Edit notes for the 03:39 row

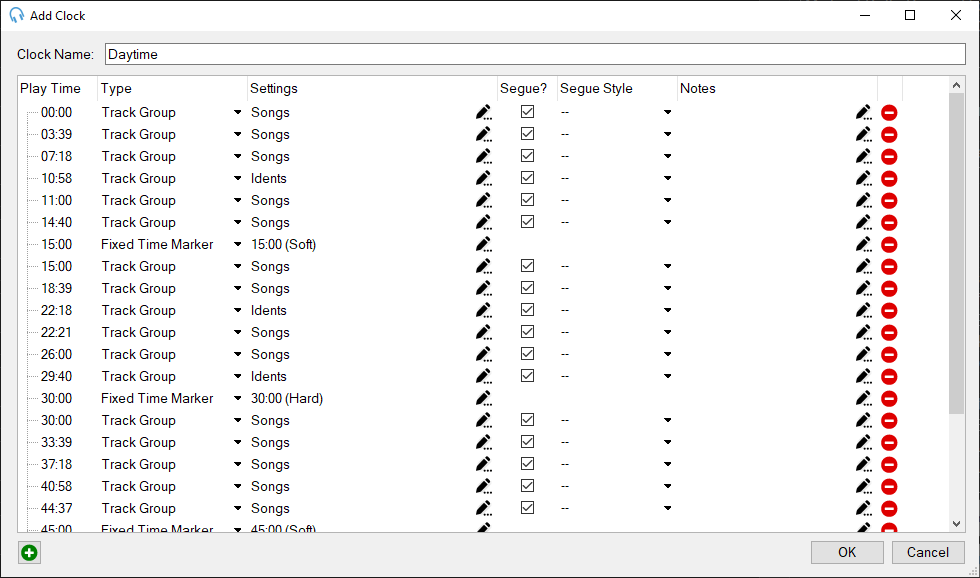tap(864, 135)
